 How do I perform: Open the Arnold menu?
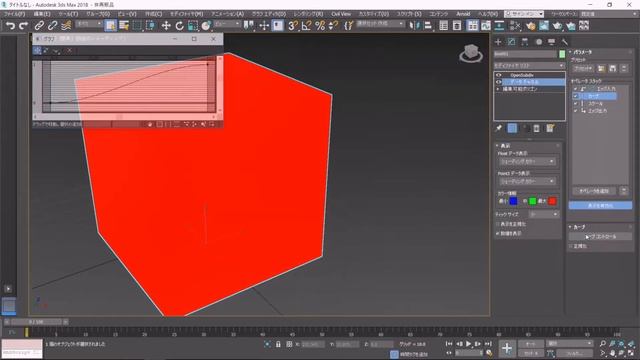(x=463, y=14)
